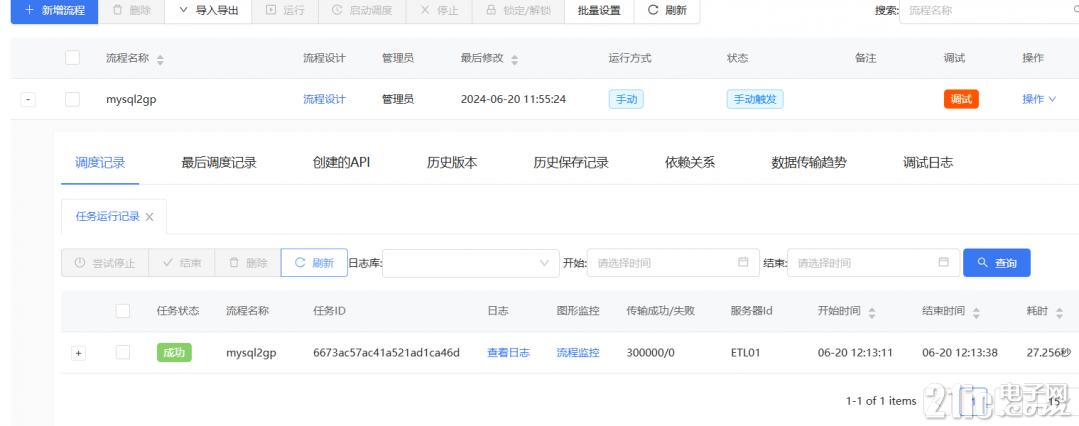Screen dimensions: 1079x426
Task: Click the 尝试停止 button
Action: 105,263
